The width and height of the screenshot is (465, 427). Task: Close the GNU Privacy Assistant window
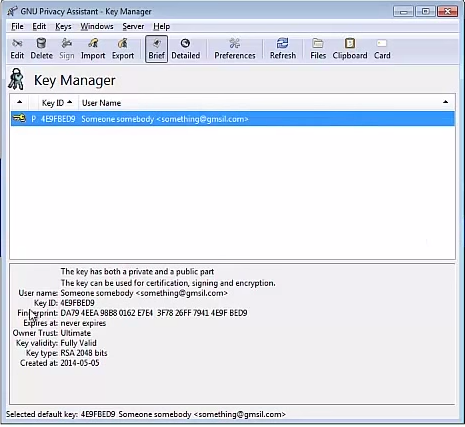(x=448, y=12)
